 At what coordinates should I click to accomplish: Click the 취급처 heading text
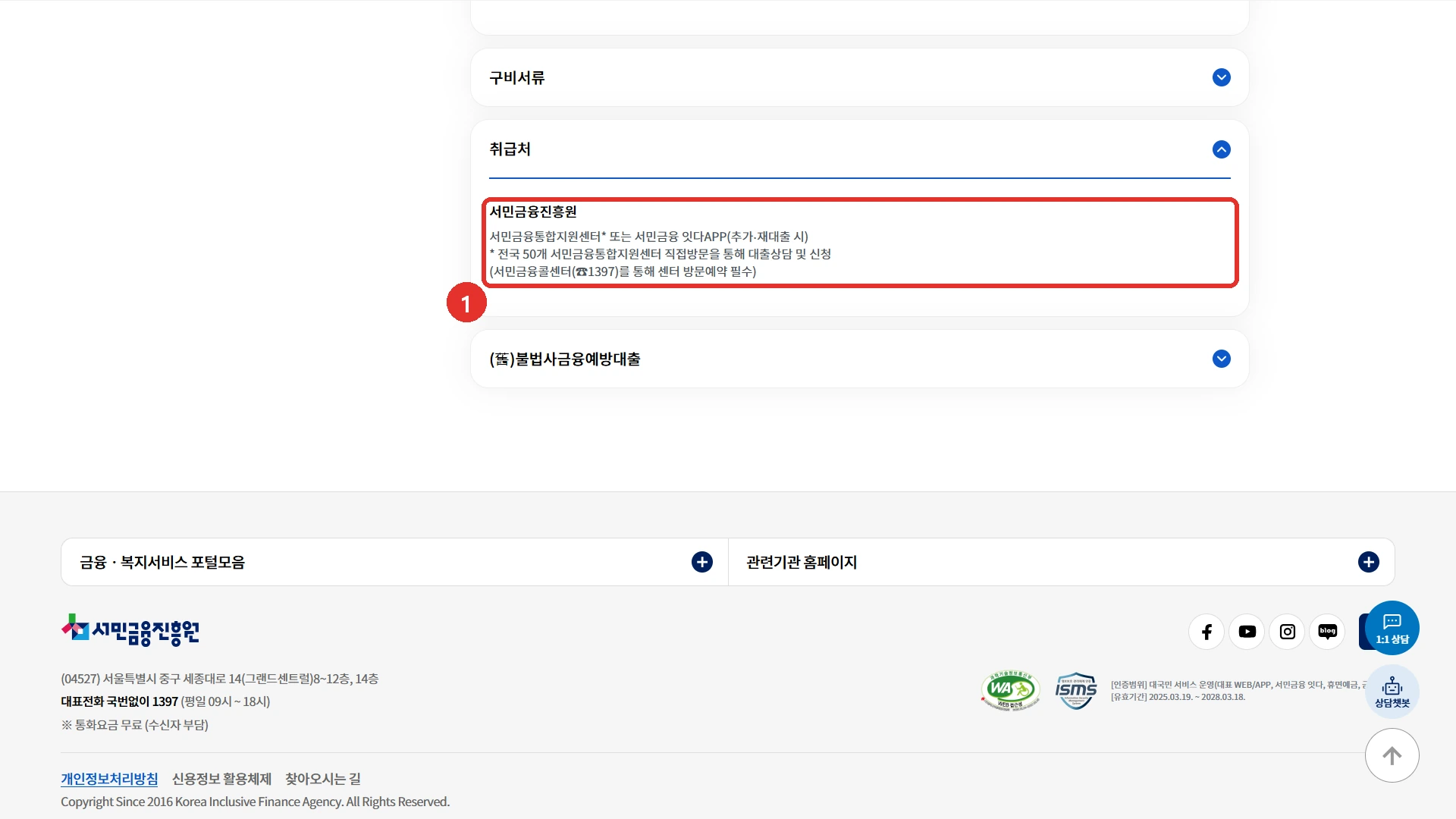click(x=510, y=149)
